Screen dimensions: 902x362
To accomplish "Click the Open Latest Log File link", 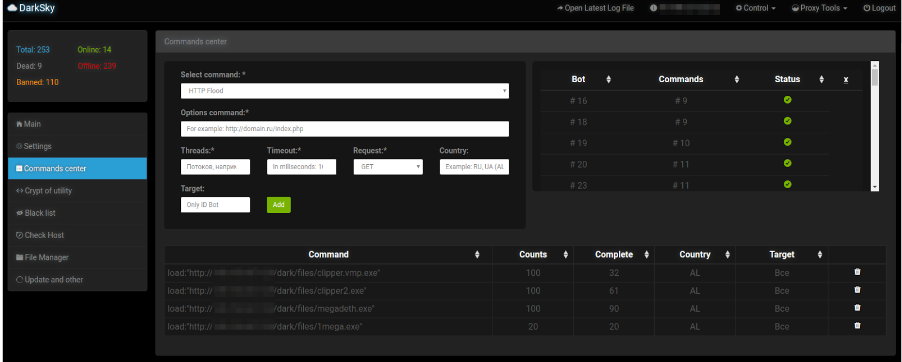I will 595,9.
